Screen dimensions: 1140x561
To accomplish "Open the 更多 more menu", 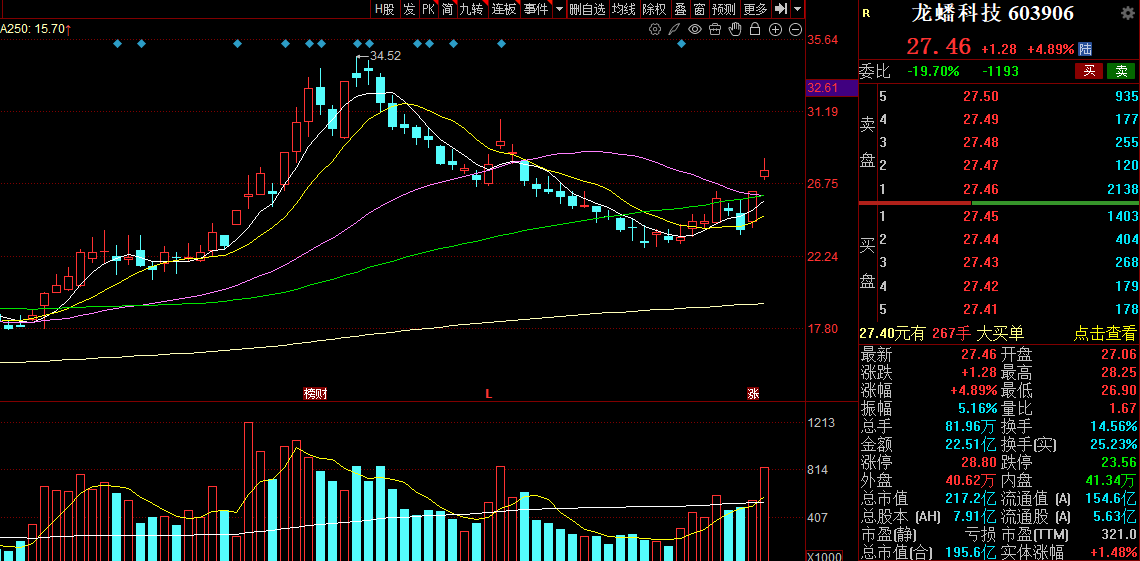I will (755, 9).
